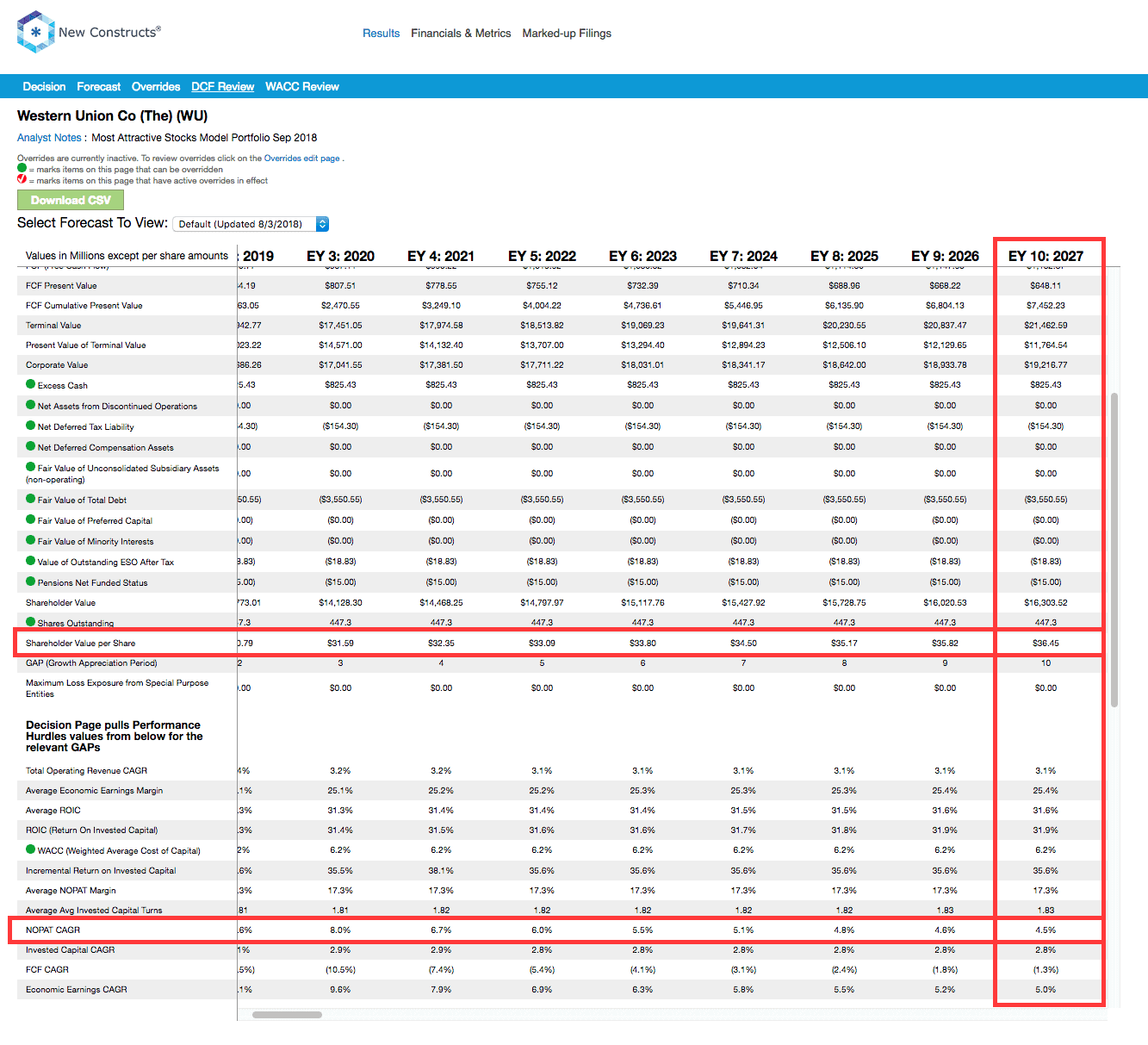
Task: Click the (1.3%) FCF CAGR value for 2027
Action: (x=1046, y=970)
